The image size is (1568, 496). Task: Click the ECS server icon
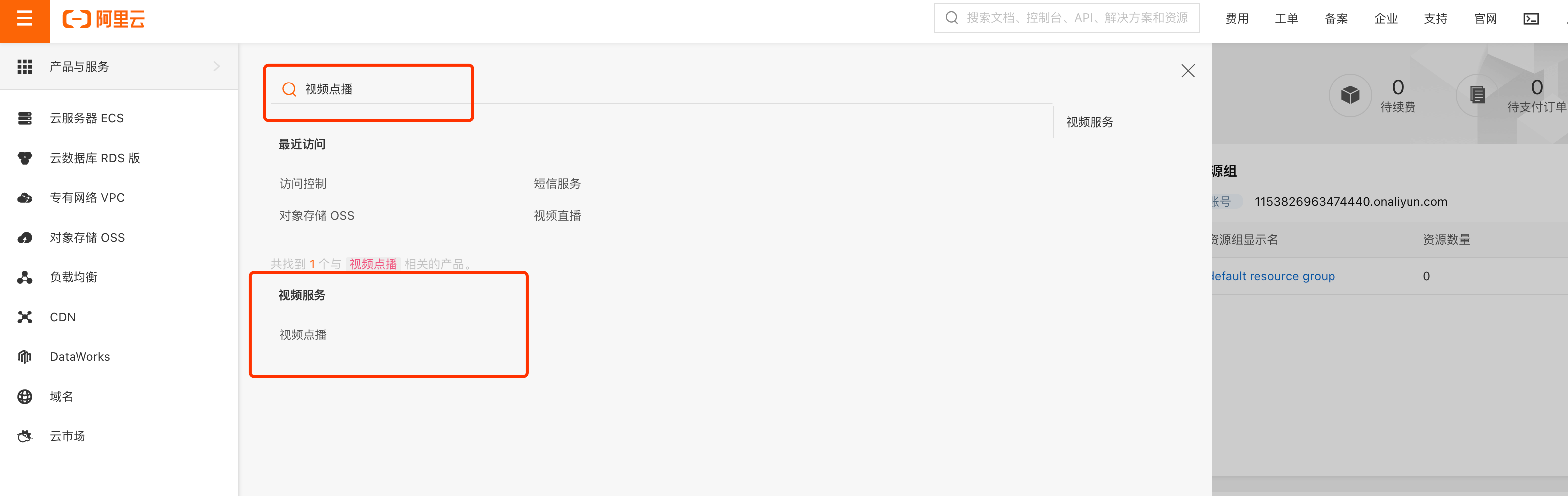click(x=25, y=118)
